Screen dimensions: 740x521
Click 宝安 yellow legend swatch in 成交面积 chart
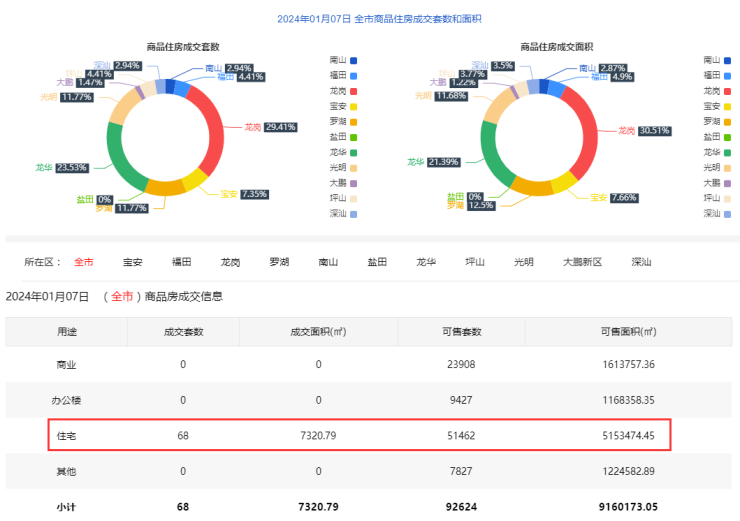click(728, 106)
